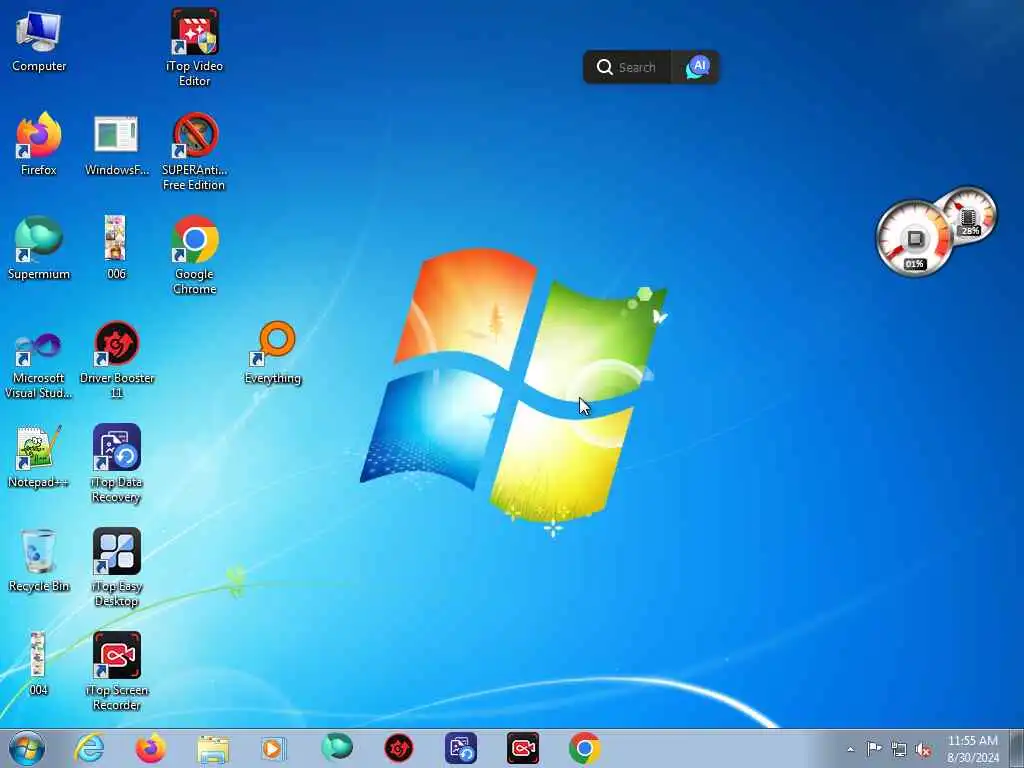Image resolution: width=1024 pixels, height=768 pixels.
Task: Select the WindowsF... desktop file
Action: 116,145
